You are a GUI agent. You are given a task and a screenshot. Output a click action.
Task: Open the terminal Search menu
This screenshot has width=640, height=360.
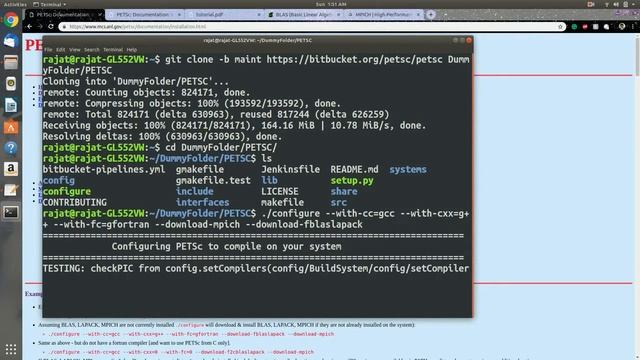pyautogui.click(x=91, y=49)
